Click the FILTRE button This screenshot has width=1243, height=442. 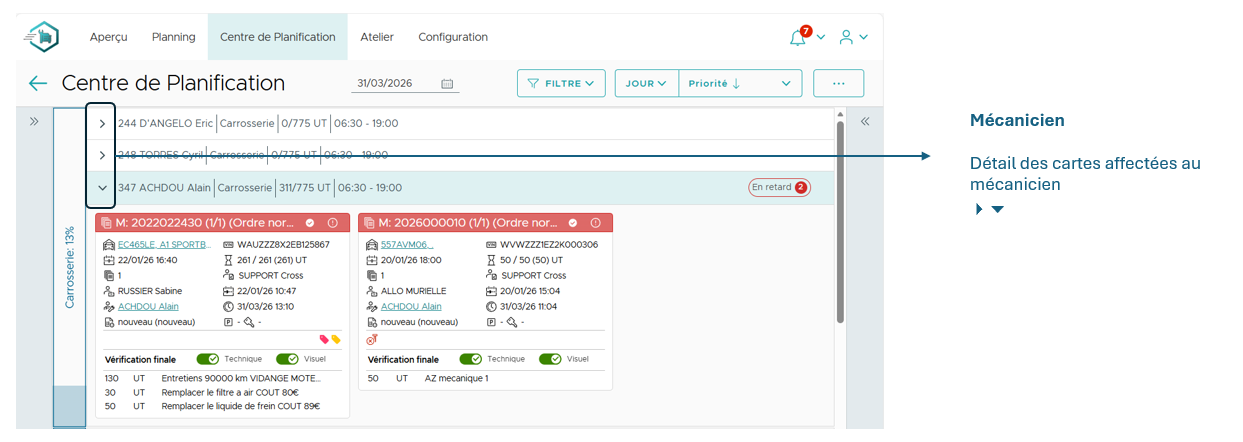[560, 84]
